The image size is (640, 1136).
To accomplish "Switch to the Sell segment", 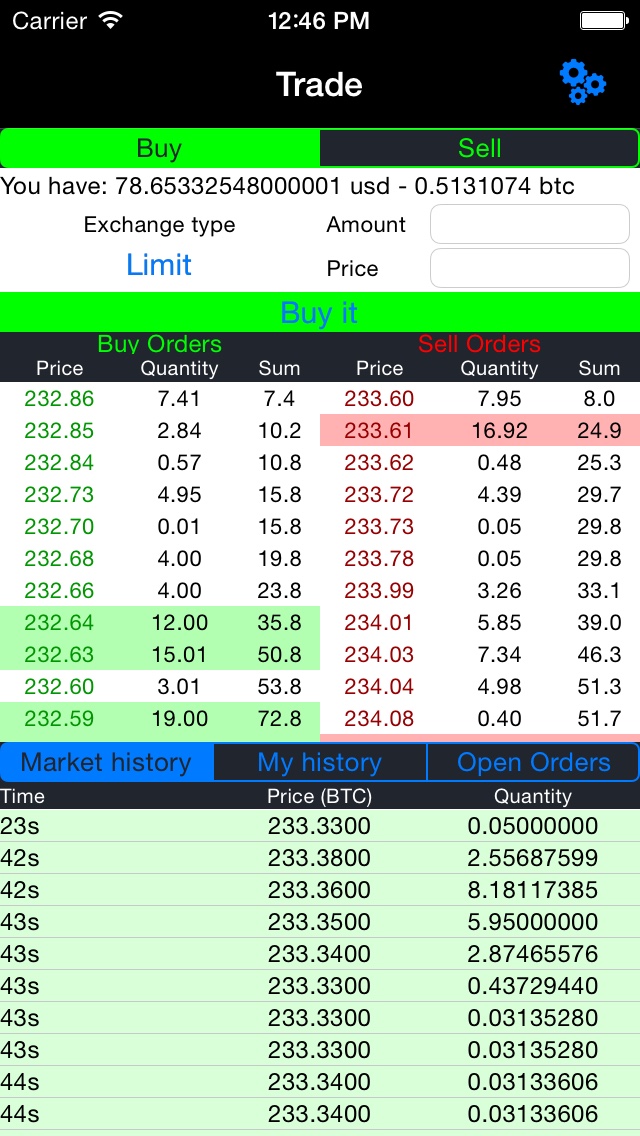I will pyautogui.click(x=479, y=148).
